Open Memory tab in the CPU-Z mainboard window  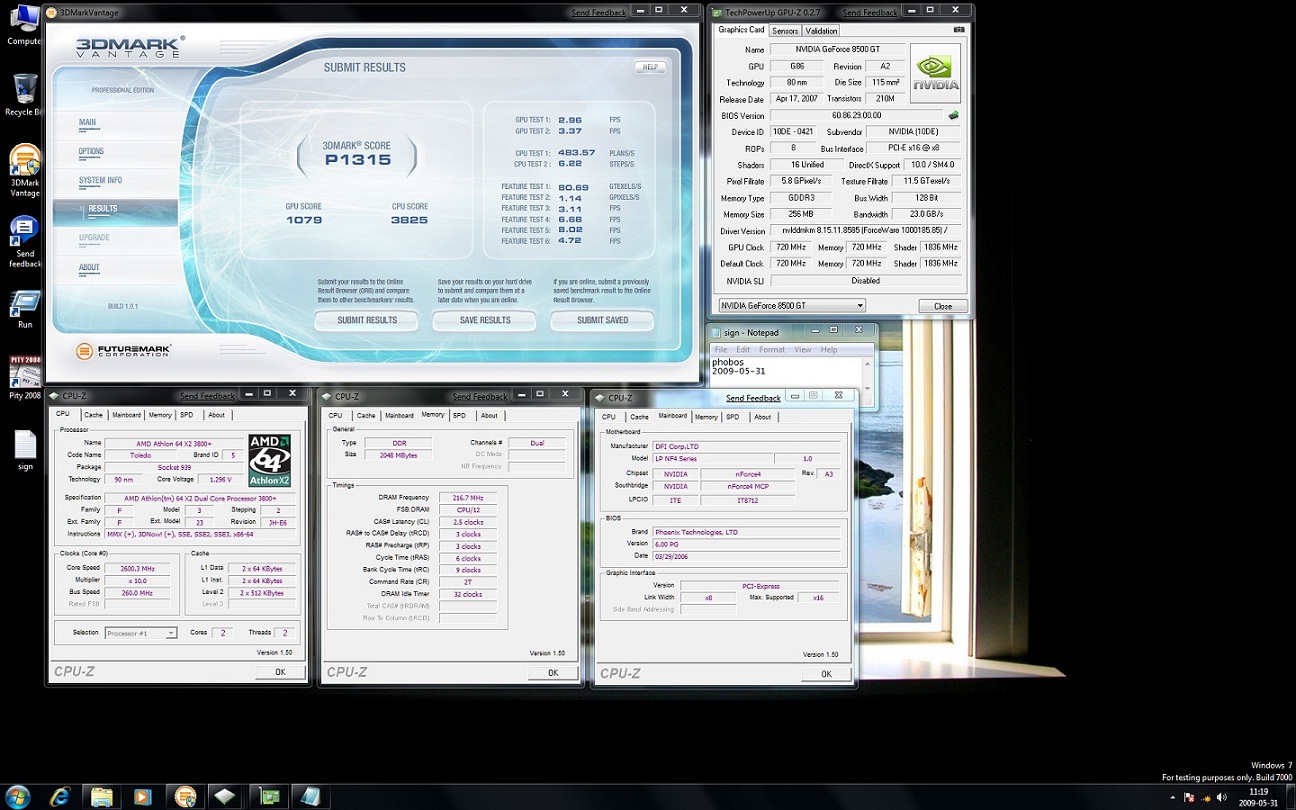click(x=706, y=417)
